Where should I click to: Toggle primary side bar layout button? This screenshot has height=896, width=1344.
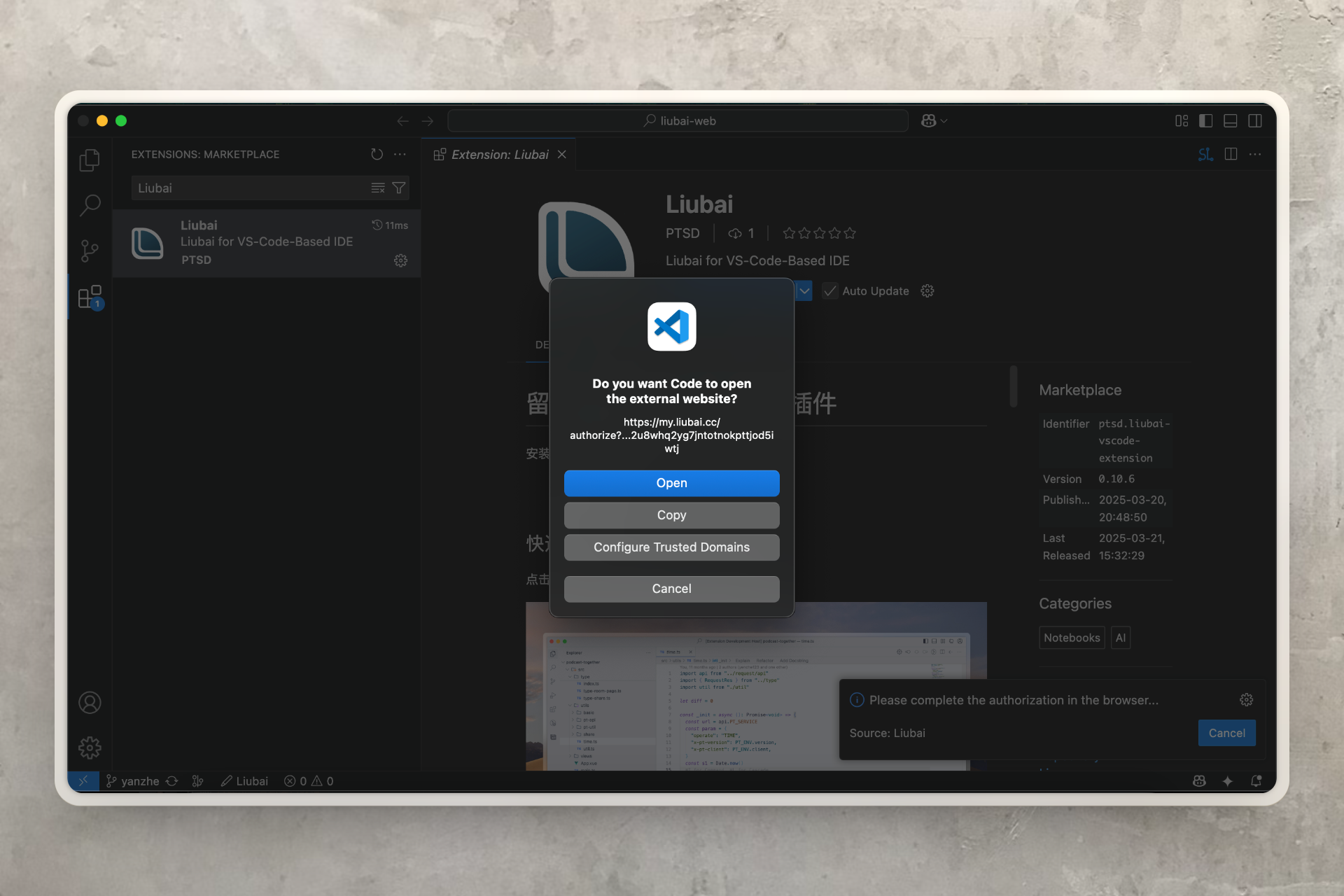[x=1205, y=121]
